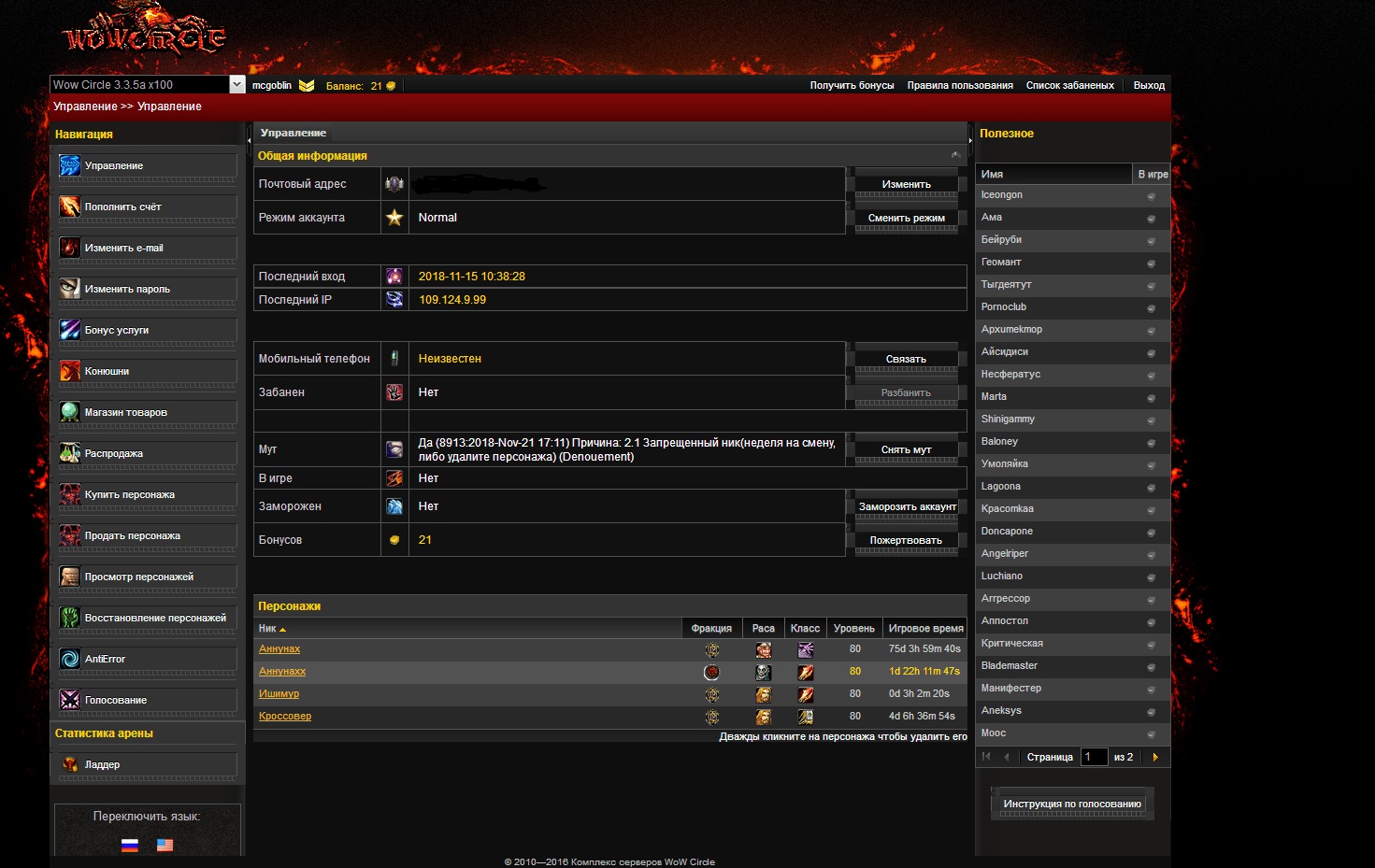Image resolution: width=1375 pixels, height=868 pixels.
Task: Switch language with the US flag icon
Action: pyautogui.click(x=165, y=845)
